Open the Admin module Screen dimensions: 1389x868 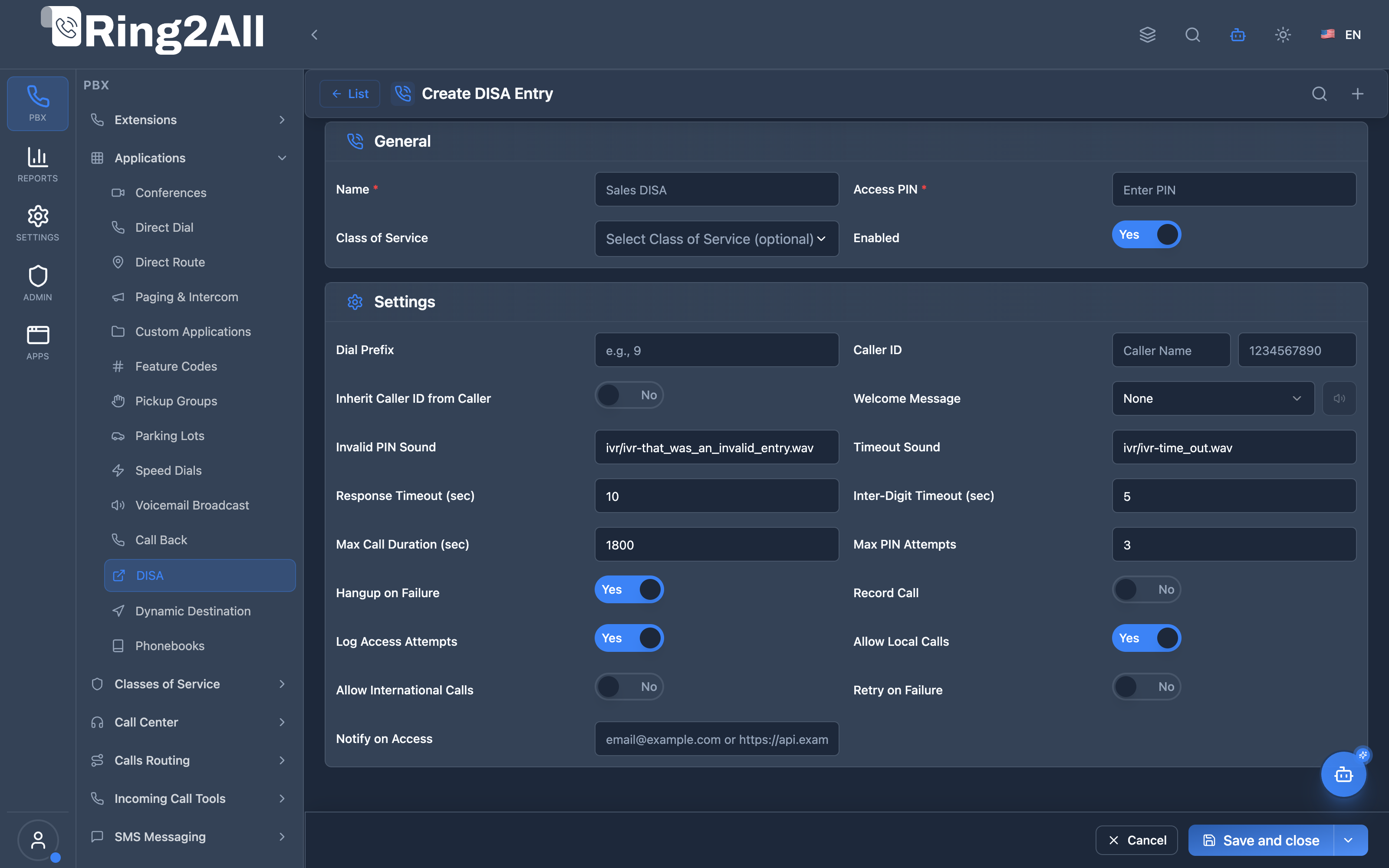[x=38, y=283]
